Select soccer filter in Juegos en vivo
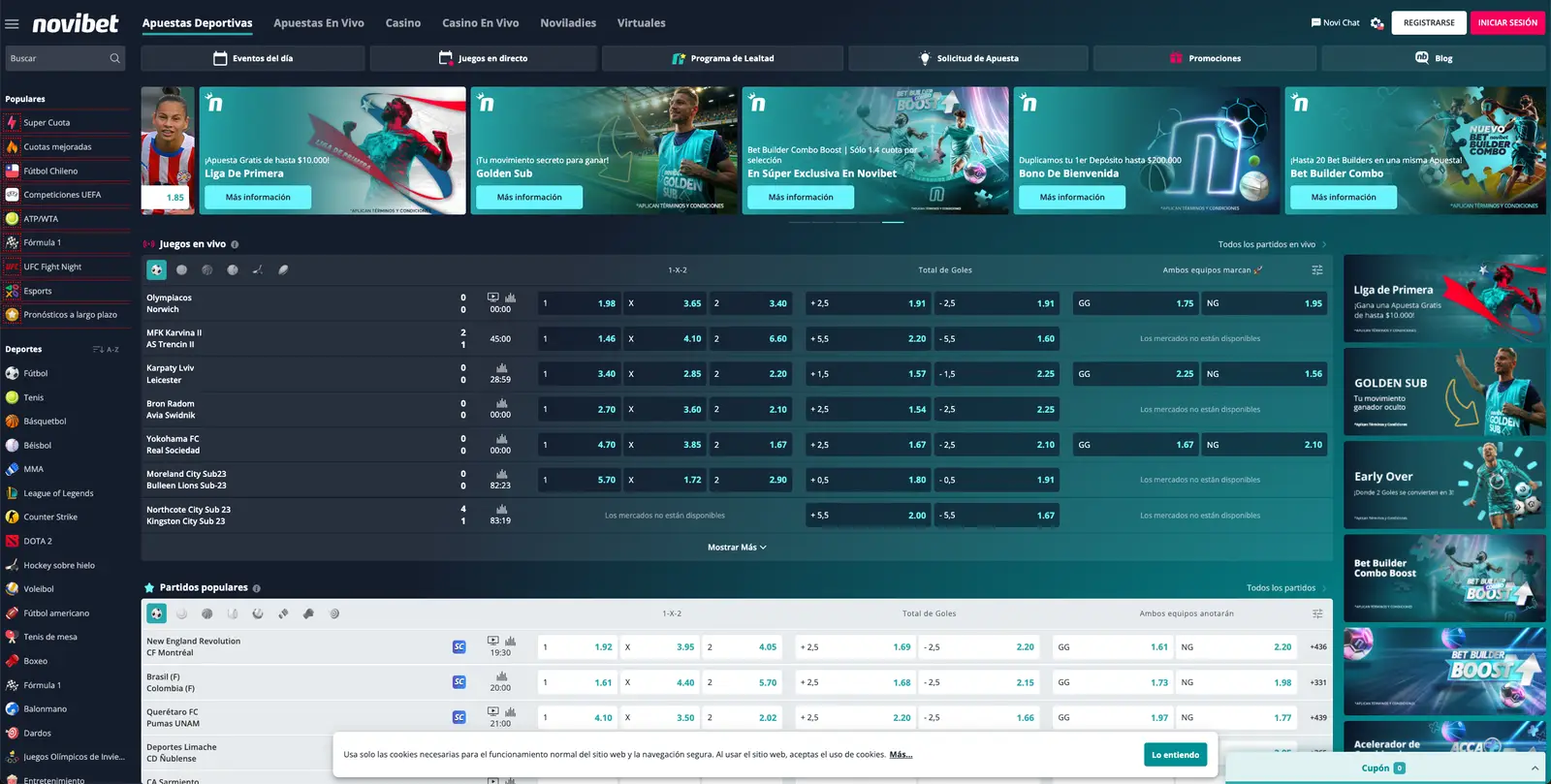 pos(156,270)
